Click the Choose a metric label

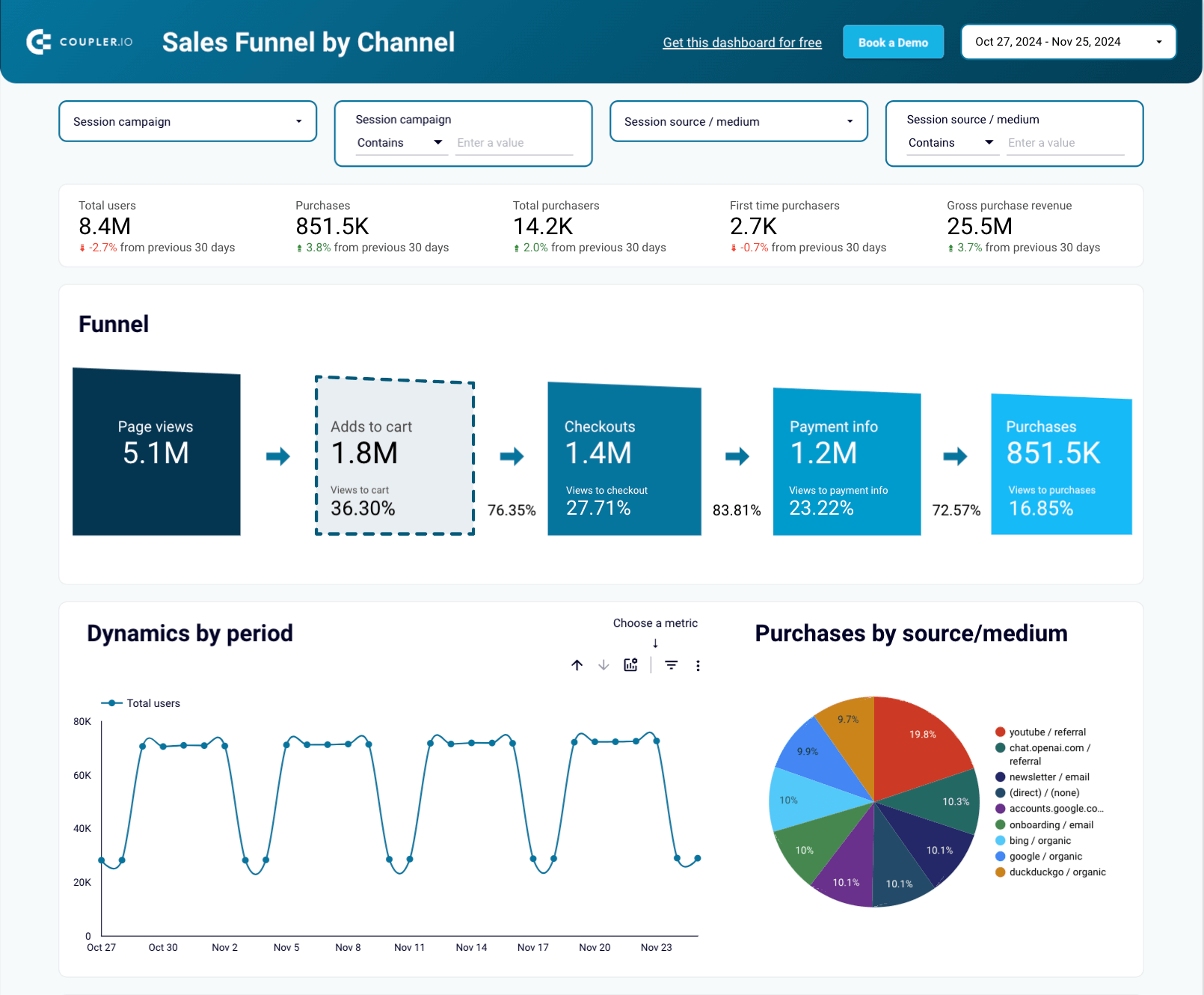point(655,623)
